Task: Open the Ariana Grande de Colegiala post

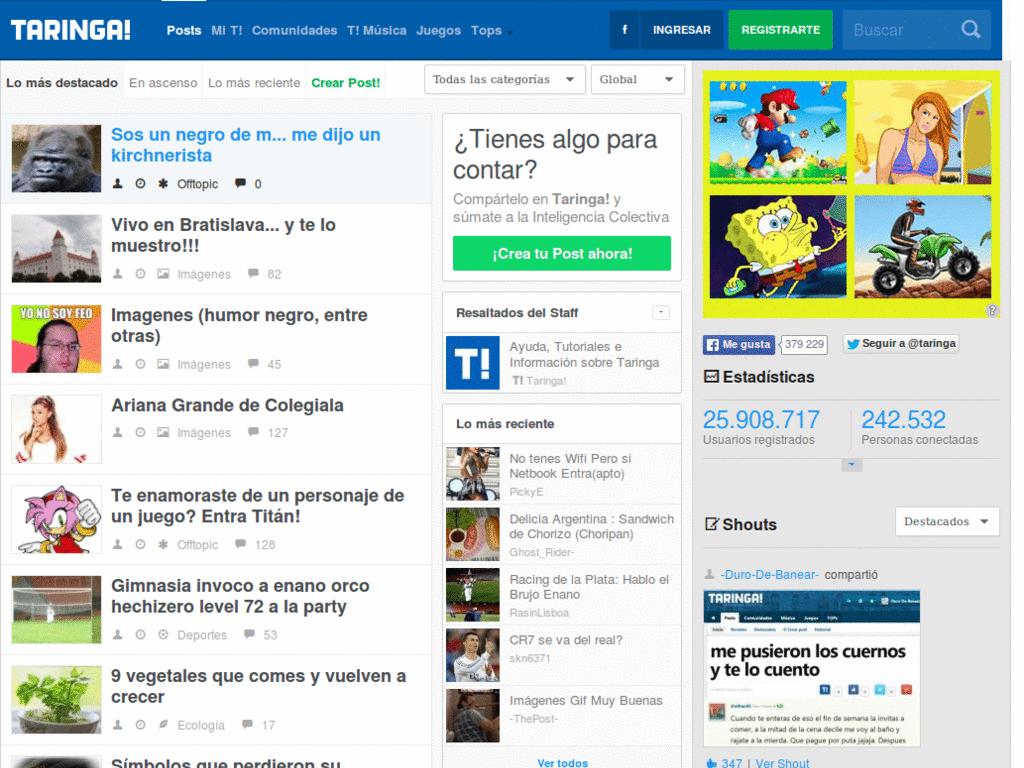Action: (227, 406)
